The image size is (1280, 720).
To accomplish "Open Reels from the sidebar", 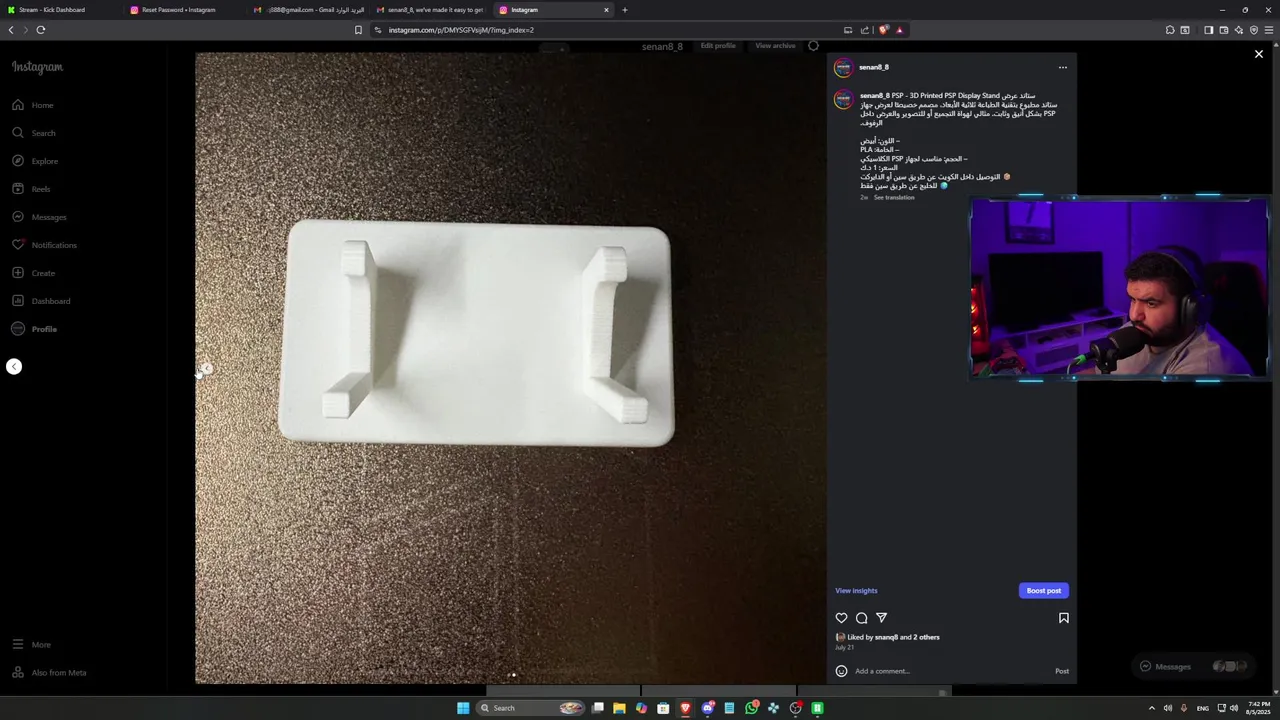I will [31, 189].
